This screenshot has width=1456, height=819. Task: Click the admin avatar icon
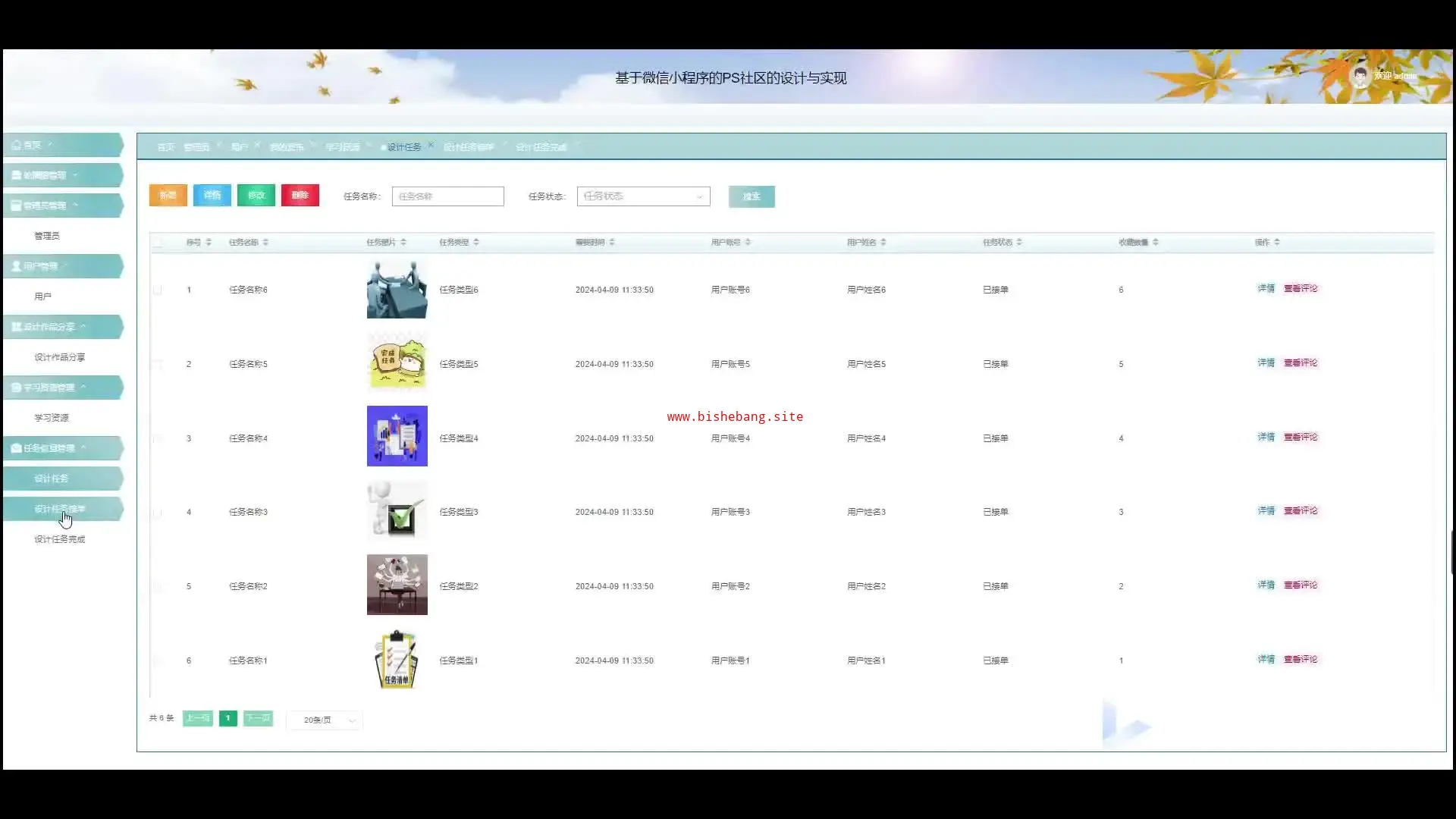tap(1360, 76)
